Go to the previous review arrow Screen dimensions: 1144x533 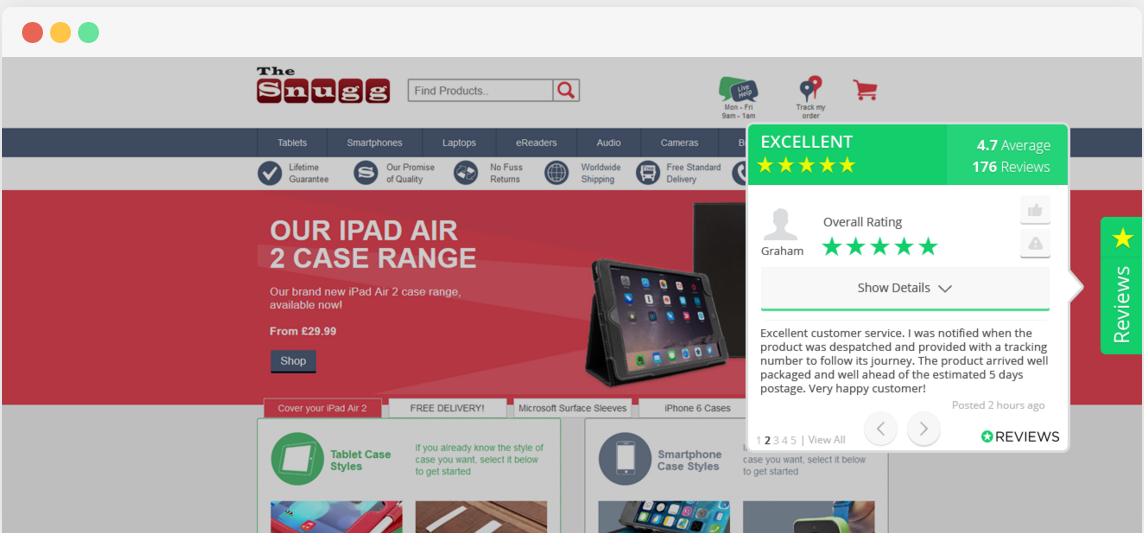click(x=881, y=429)
